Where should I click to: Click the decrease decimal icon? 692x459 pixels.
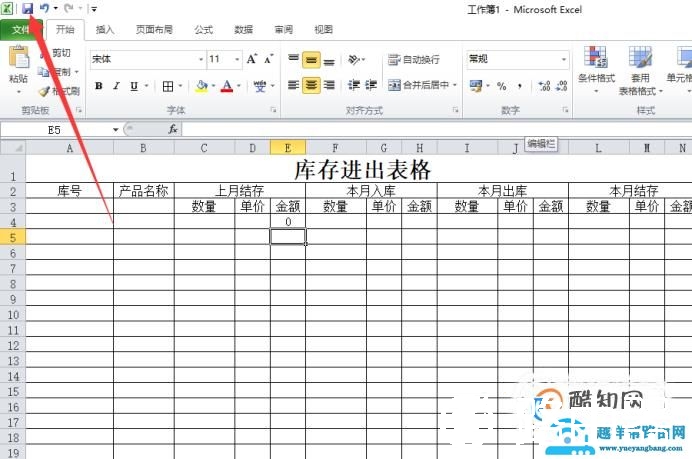[x=561, y=86]
